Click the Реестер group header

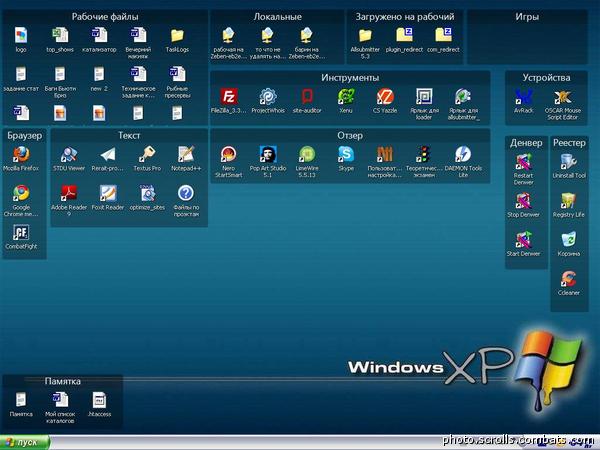click(569, 143)
